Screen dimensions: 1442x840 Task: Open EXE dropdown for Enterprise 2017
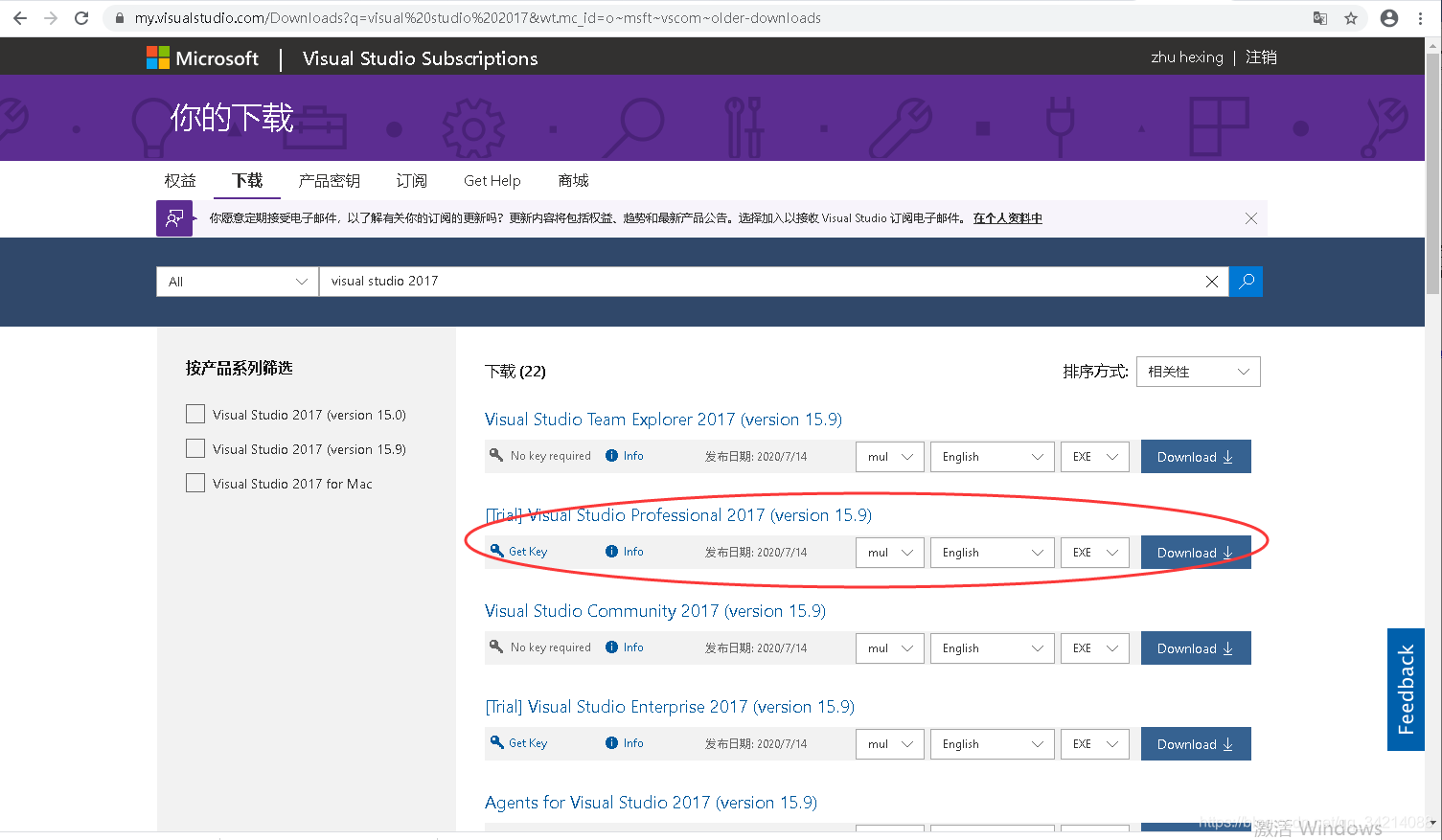point(1095,744)
